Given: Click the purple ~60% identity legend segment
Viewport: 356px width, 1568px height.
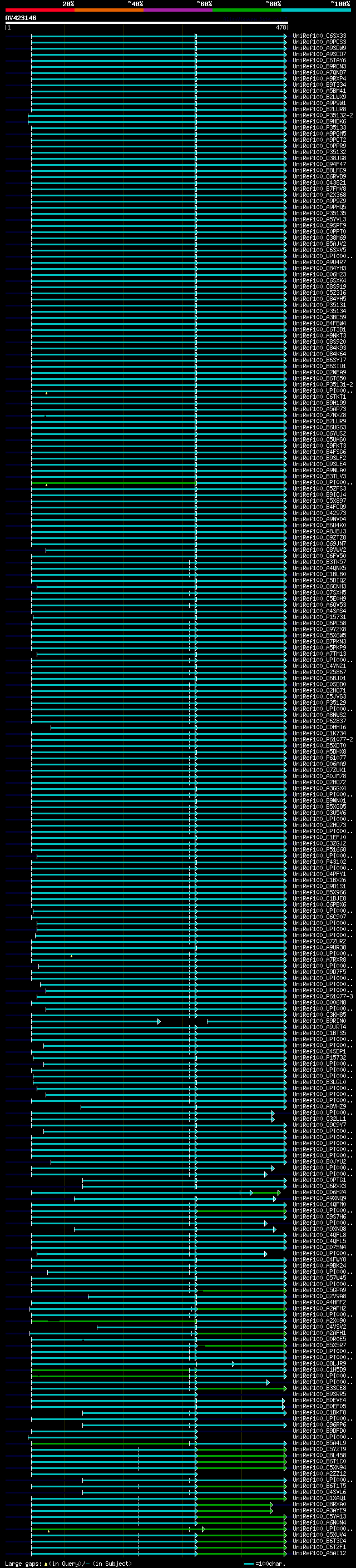Looking at the screenshot, I should [177, 10].
